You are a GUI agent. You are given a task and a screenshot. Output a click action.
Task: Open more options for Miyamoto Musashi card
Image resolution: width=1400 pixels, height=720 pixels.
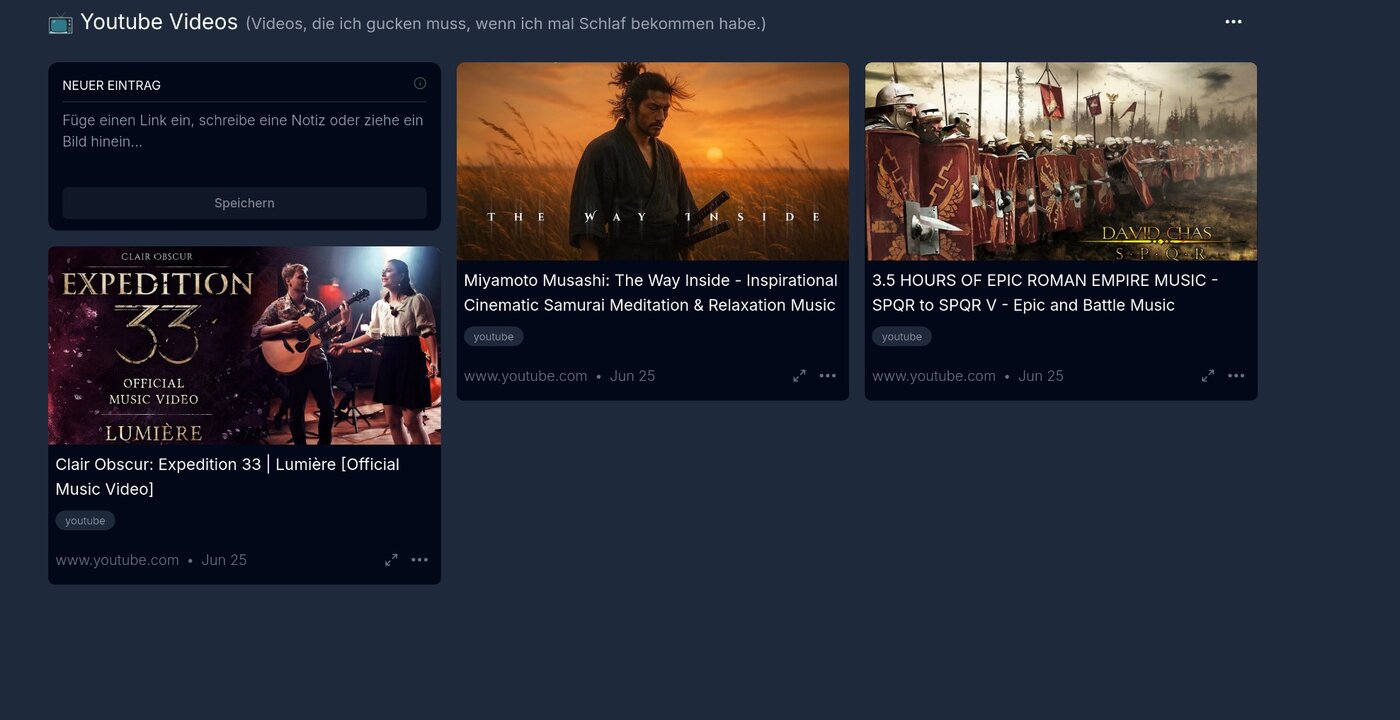[828, 376]
